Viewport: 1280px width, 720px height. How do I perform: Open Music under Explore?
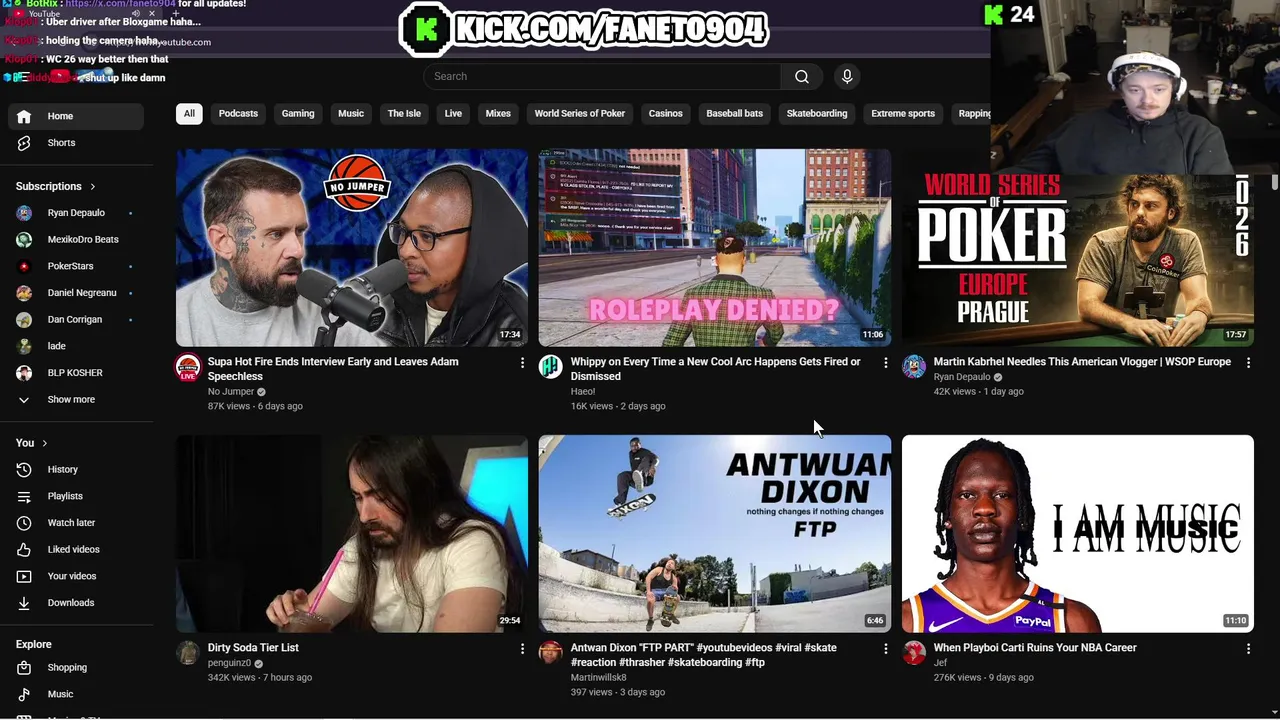[x=76, y=694]
